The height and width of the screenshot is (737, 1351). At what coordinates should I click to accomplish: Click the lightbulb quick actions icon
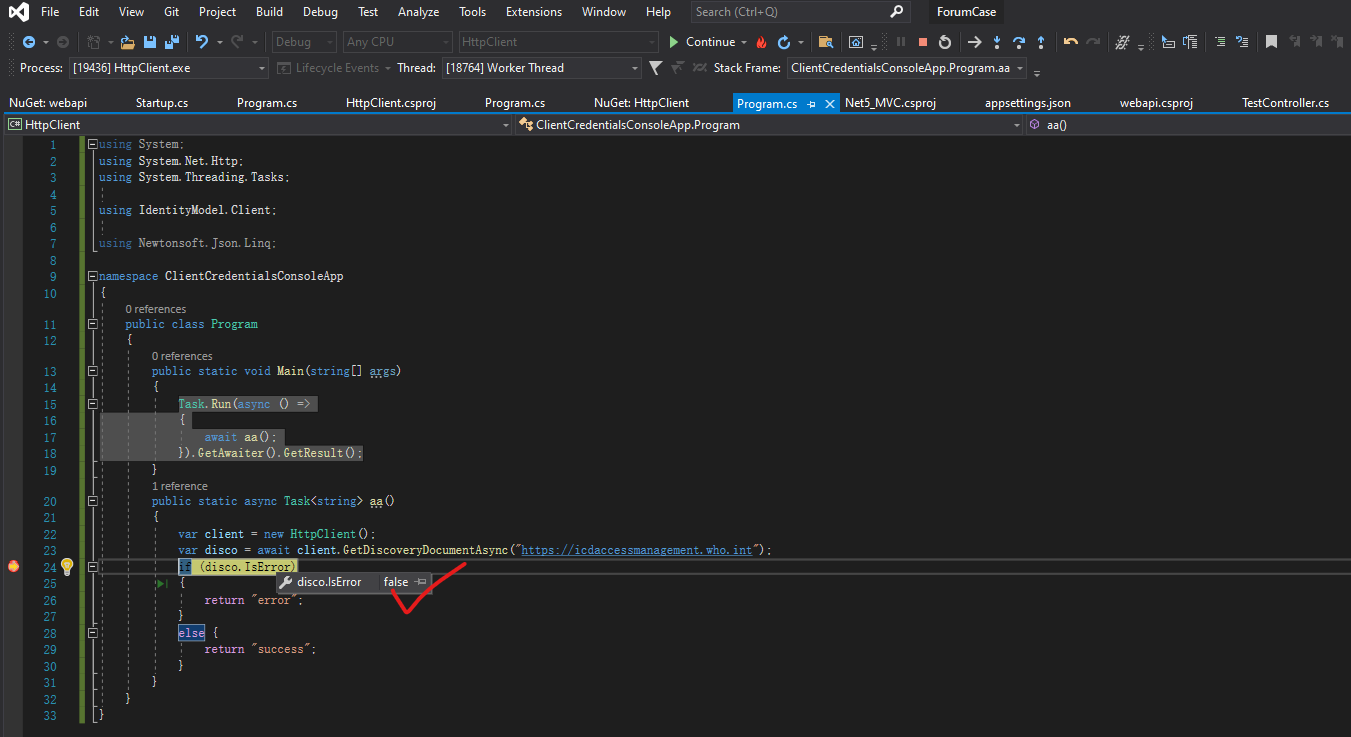pos(67,566)
